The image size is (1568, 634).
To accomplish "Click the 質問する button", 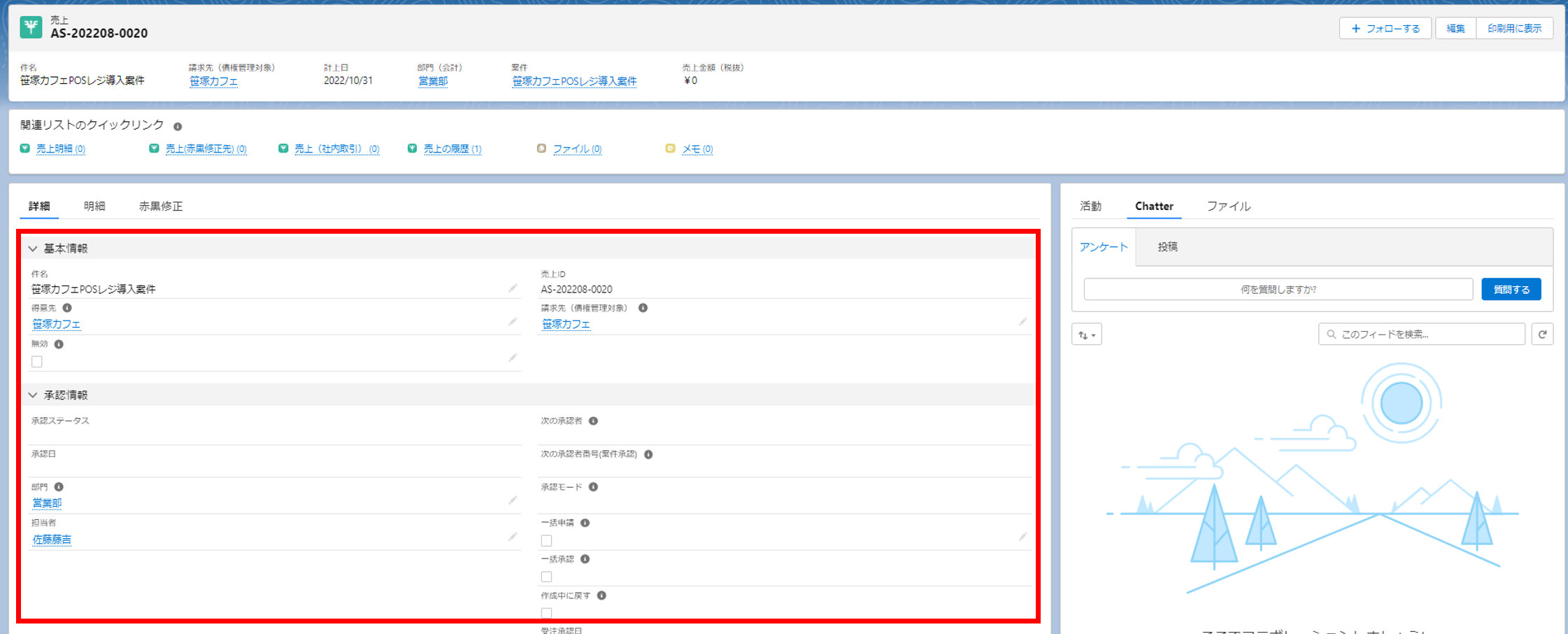I will click(1511, 290).
